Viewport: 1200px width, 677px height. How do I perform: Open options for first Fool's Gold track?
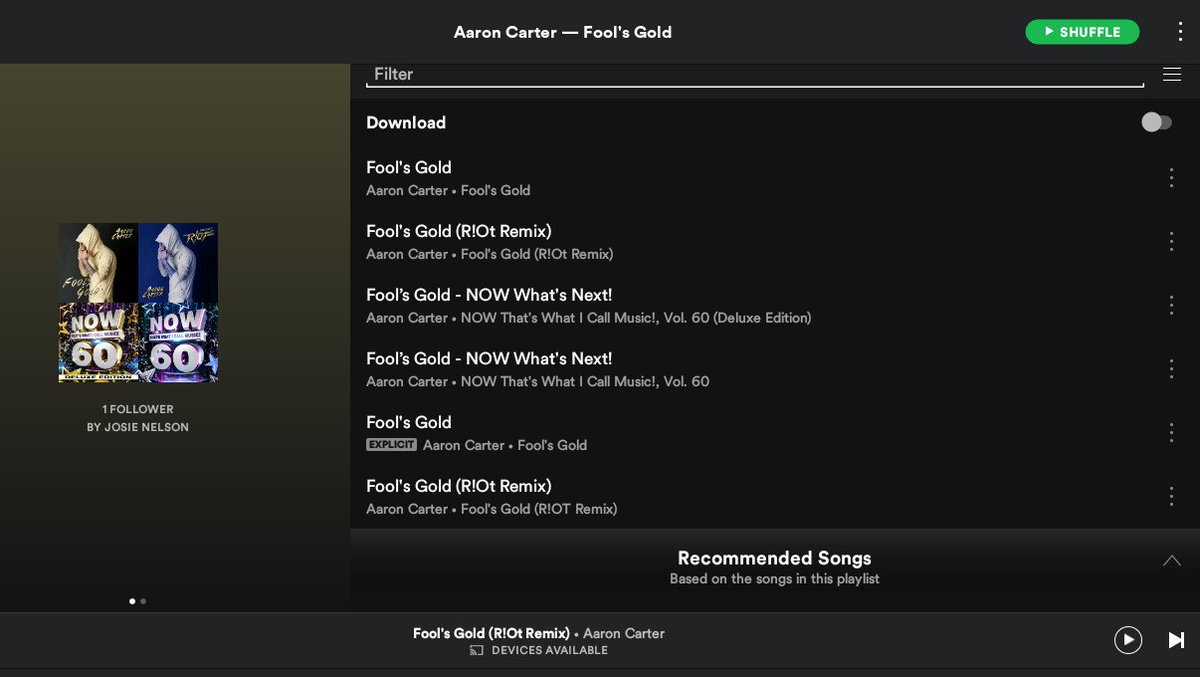(x=1171, y=178)
